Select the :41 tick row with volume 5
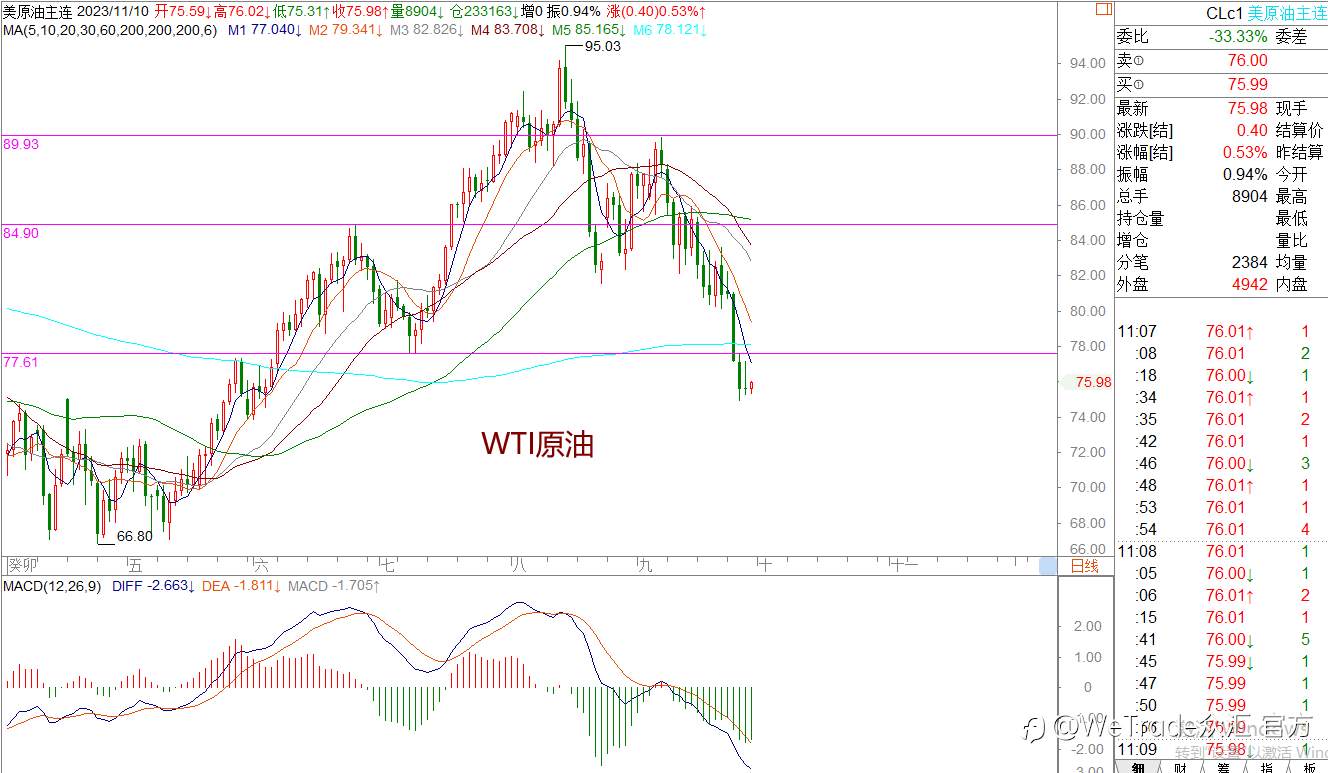This screenshot has height=773, width=1328. coord(1222,639)
